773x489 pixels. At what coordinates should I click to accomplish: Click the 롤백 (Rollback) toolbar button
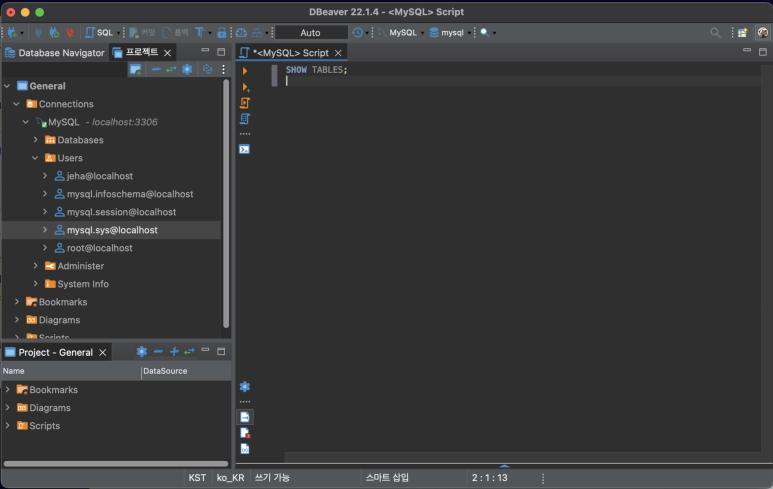click(176, 33)
